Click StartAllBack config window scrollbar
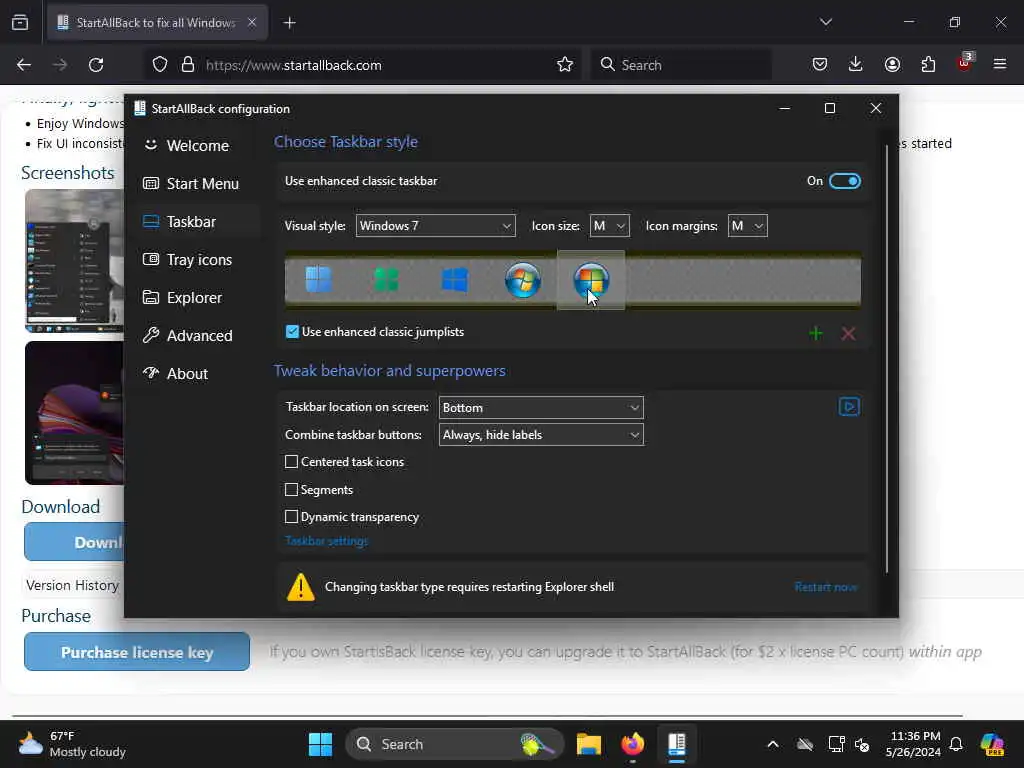This screenshot has height=768, width=1024. (x=887, y=359)
